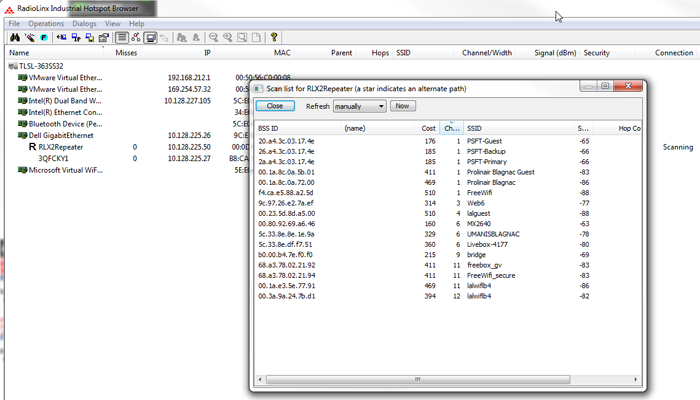Select the Prolinair Blagnac Guest entry
The height and width of the screenshot is (400, 700).
pos(448,172)
